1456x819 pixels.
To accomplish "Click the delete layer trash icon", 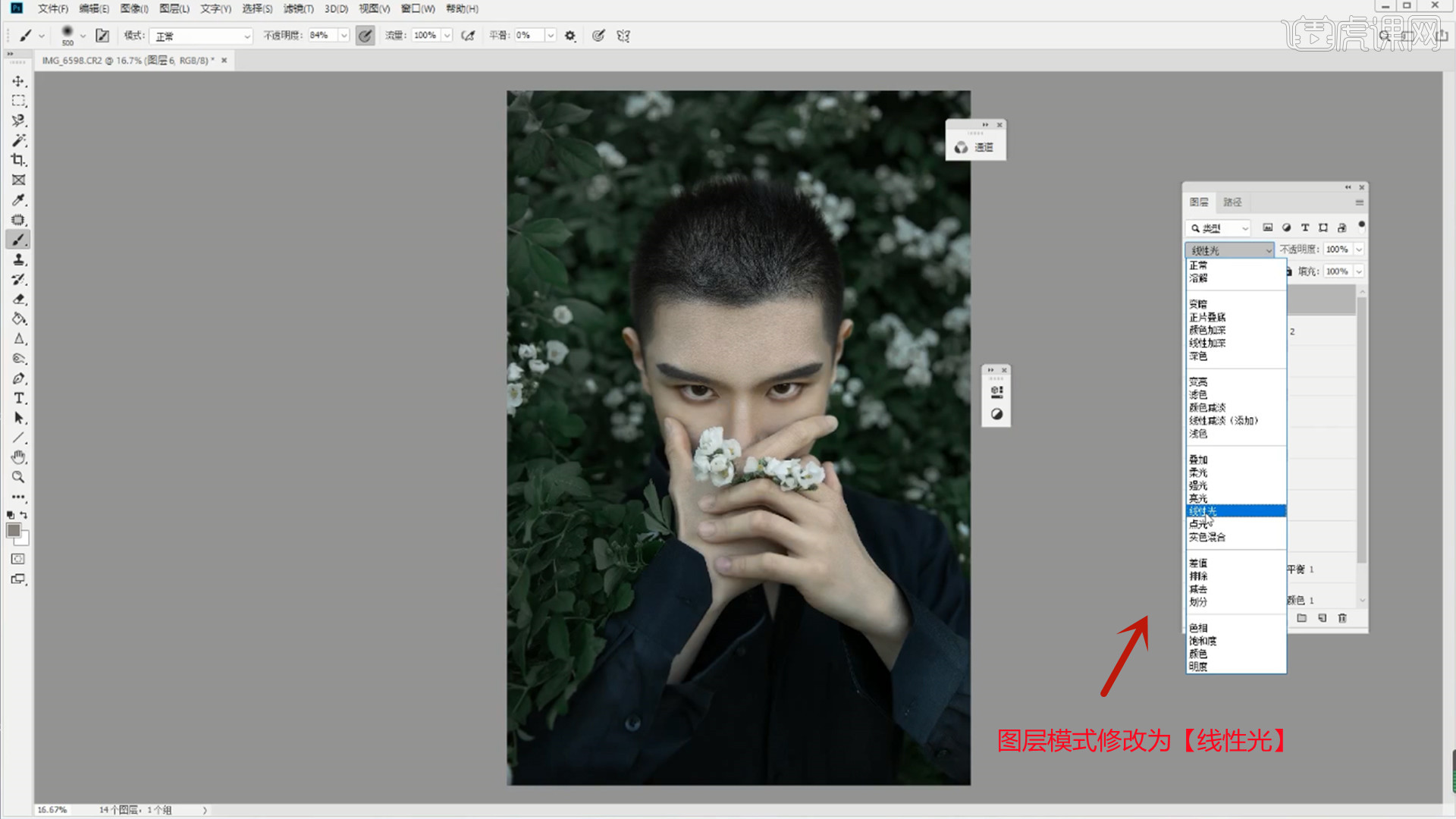I will point(1342,618).
